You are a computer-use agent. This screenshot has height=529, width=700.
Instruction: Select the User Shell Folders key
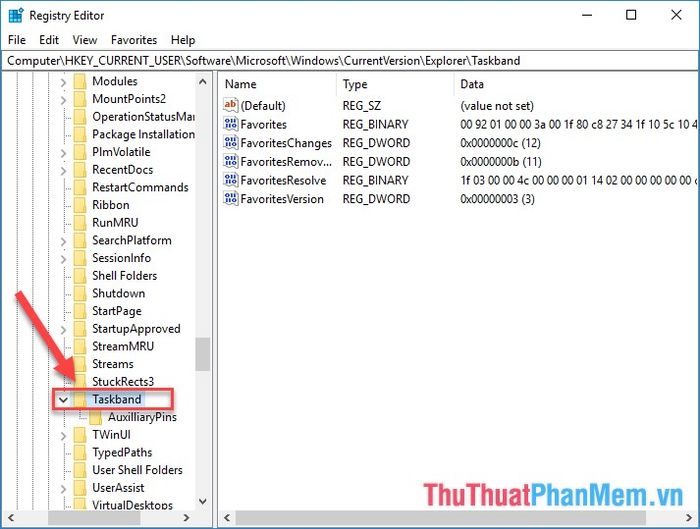click(x=137, y=470)
